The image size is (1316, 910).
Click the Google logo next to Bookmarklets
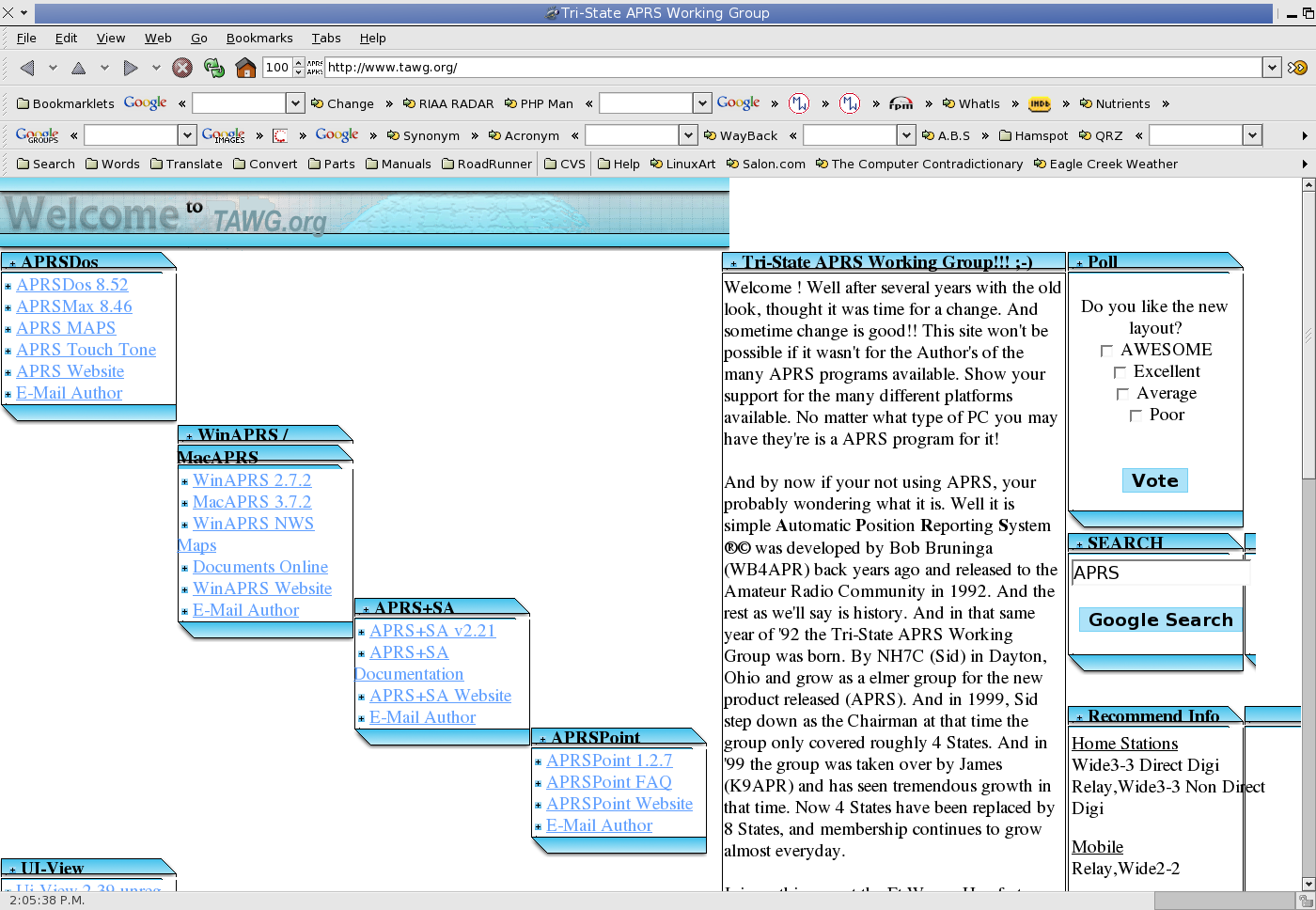coord(146,103)
